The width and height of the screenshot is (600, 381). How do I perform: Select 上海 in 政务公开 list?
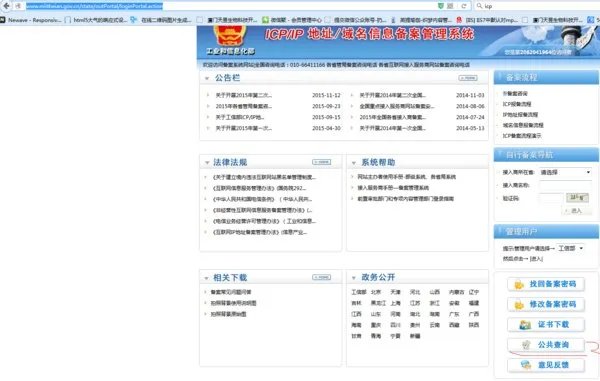tap(395, 303)
